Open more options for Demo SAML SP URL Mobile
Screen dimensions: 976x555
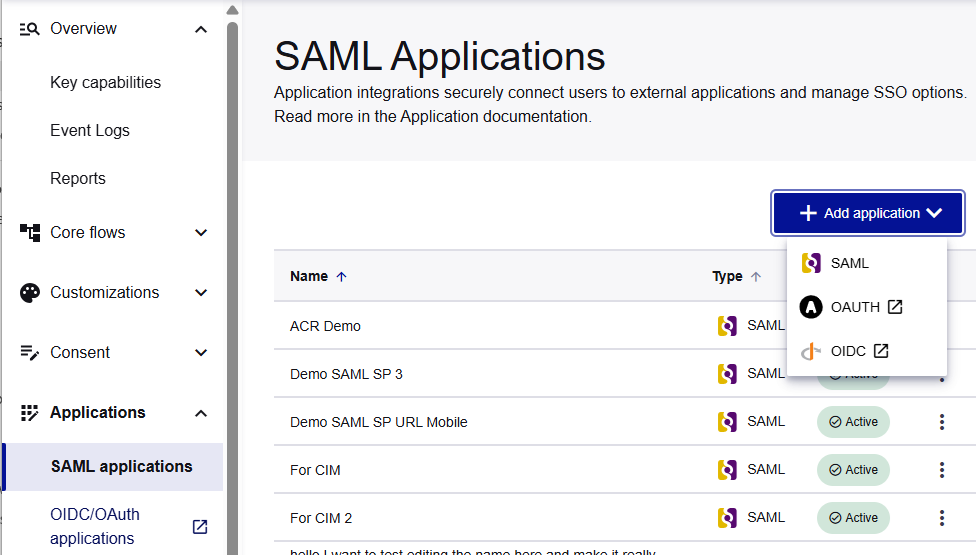point(942,422)
